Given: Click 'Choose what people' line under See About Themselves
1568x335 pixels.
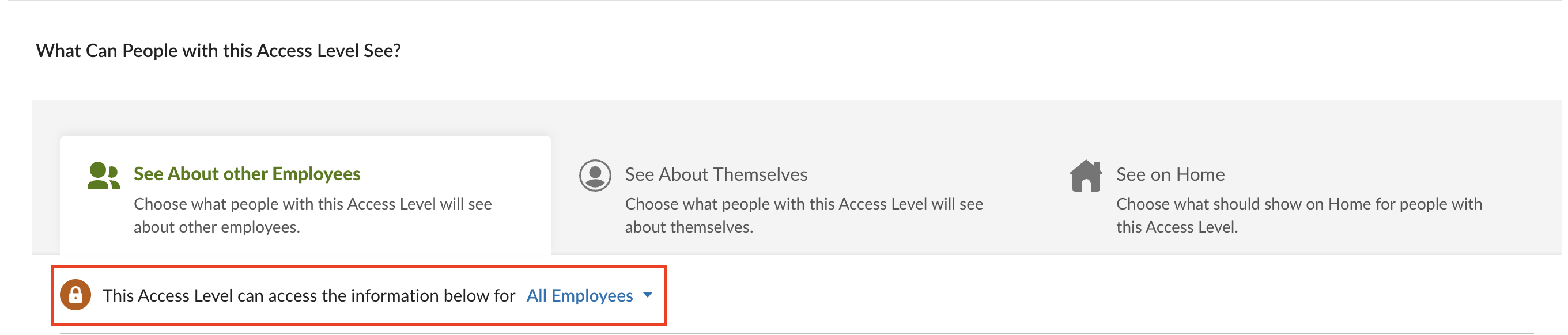Looking at the screenshot, I should pyautogui.click(x=803, y=204).
